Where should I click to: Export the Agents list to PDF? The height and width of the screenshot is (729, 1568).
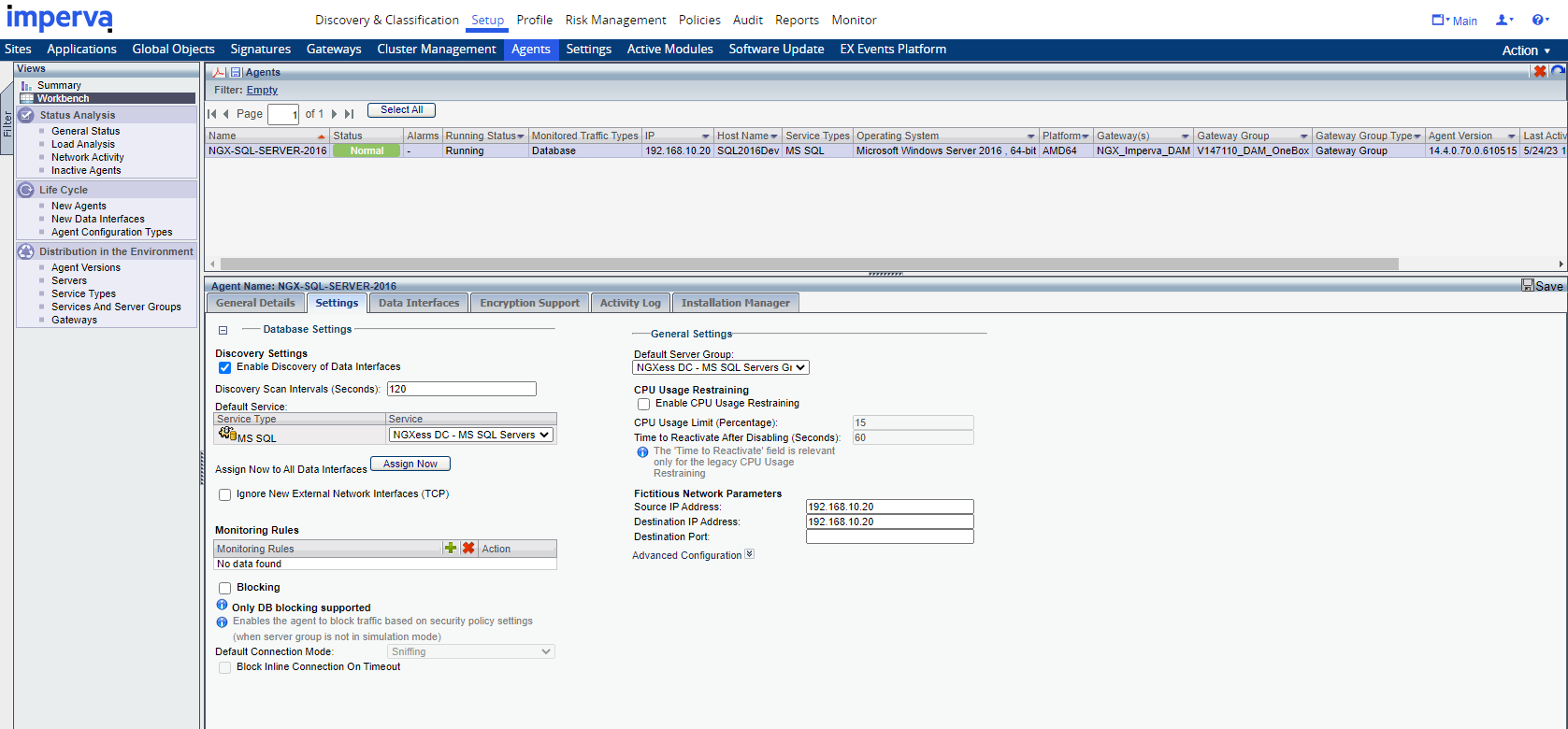click(219, 72)
